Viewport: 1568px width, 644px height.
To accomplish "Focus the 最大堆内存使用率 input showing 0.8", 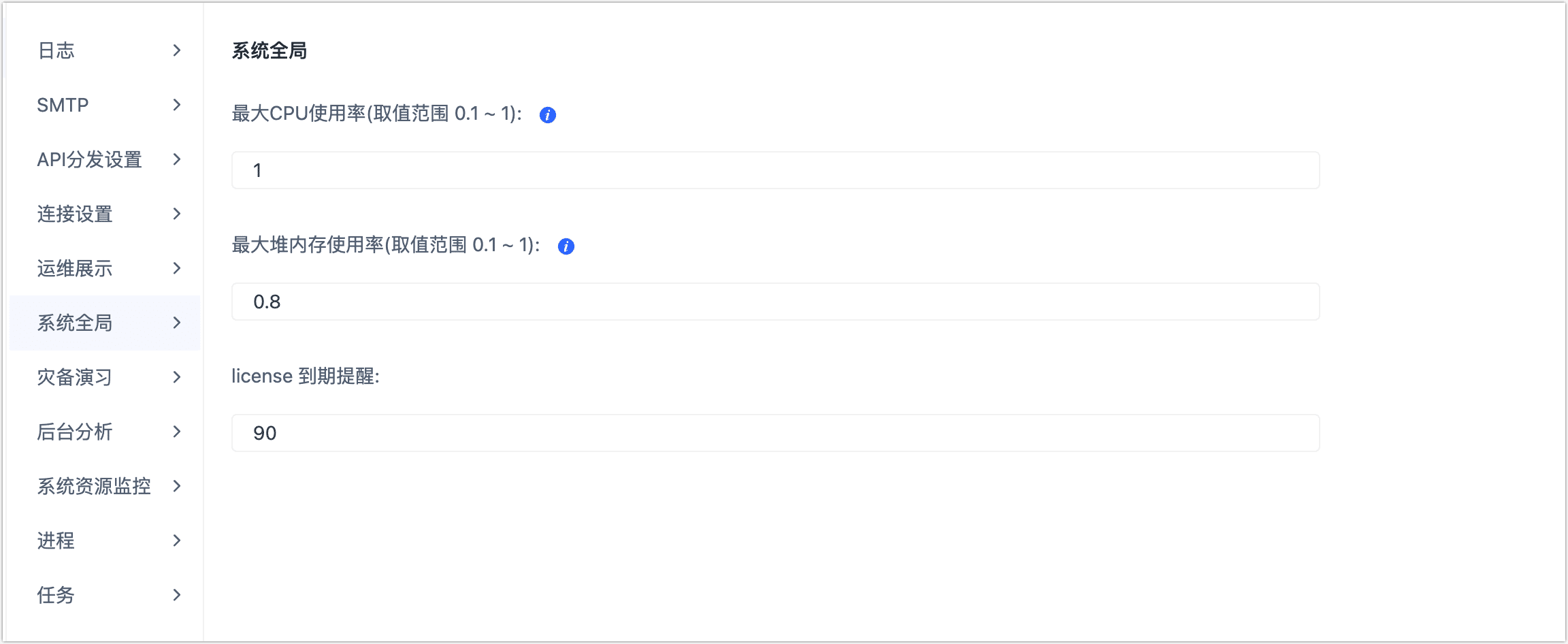I will coord(775,302).
